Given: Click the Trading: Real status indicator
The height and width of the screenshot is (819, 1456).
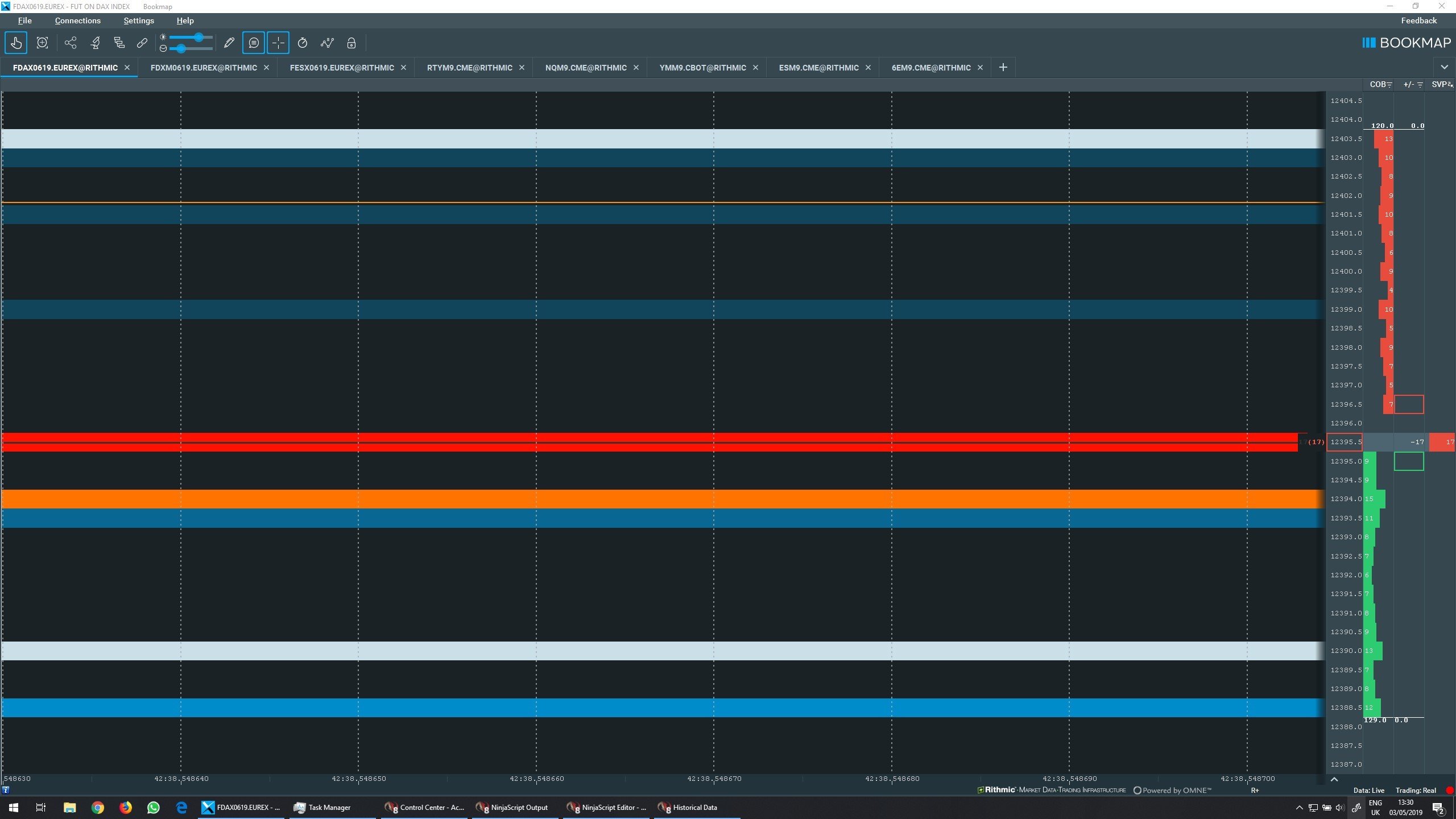Looking at the screenshot, I should point(1416,791).
